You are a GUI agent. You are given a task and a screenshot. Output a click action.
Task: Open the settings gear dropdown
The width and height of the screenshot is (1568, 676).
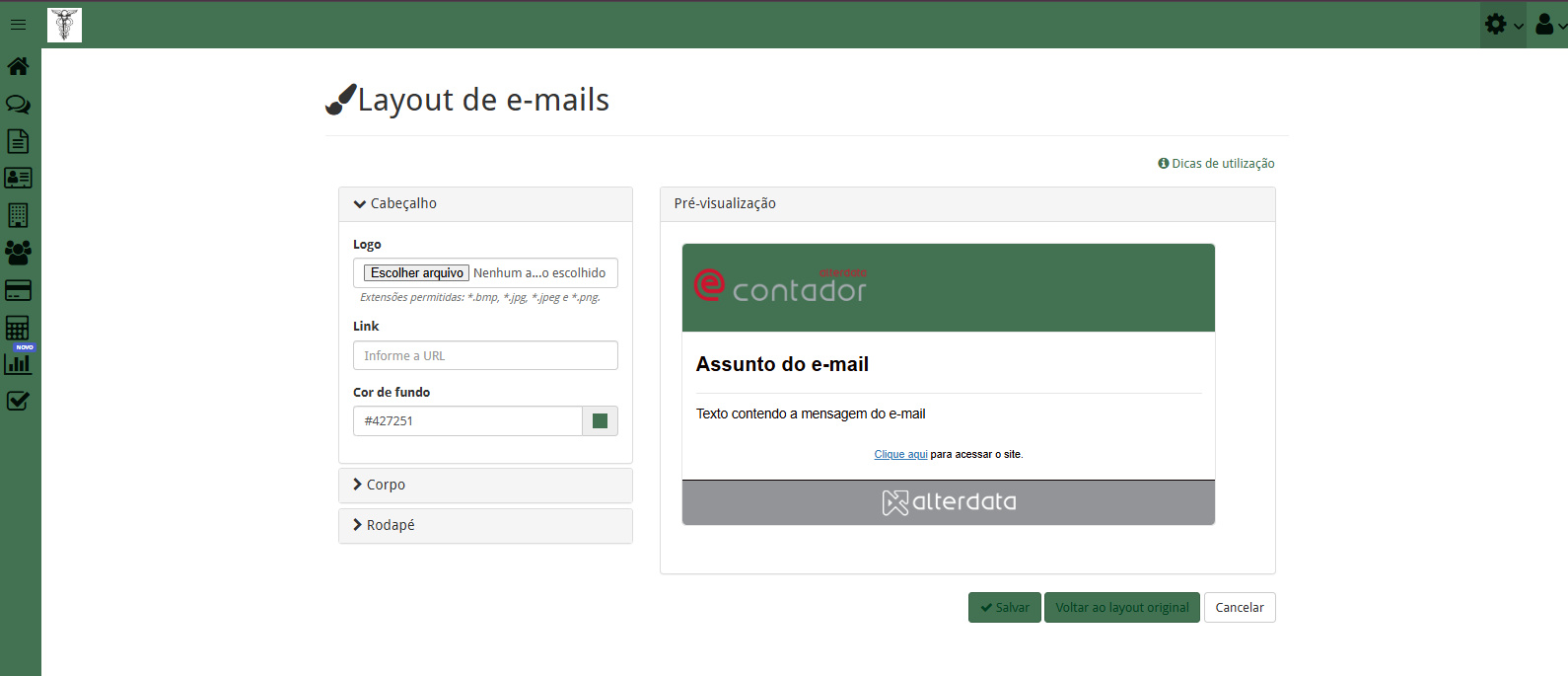click(1504, 25)
